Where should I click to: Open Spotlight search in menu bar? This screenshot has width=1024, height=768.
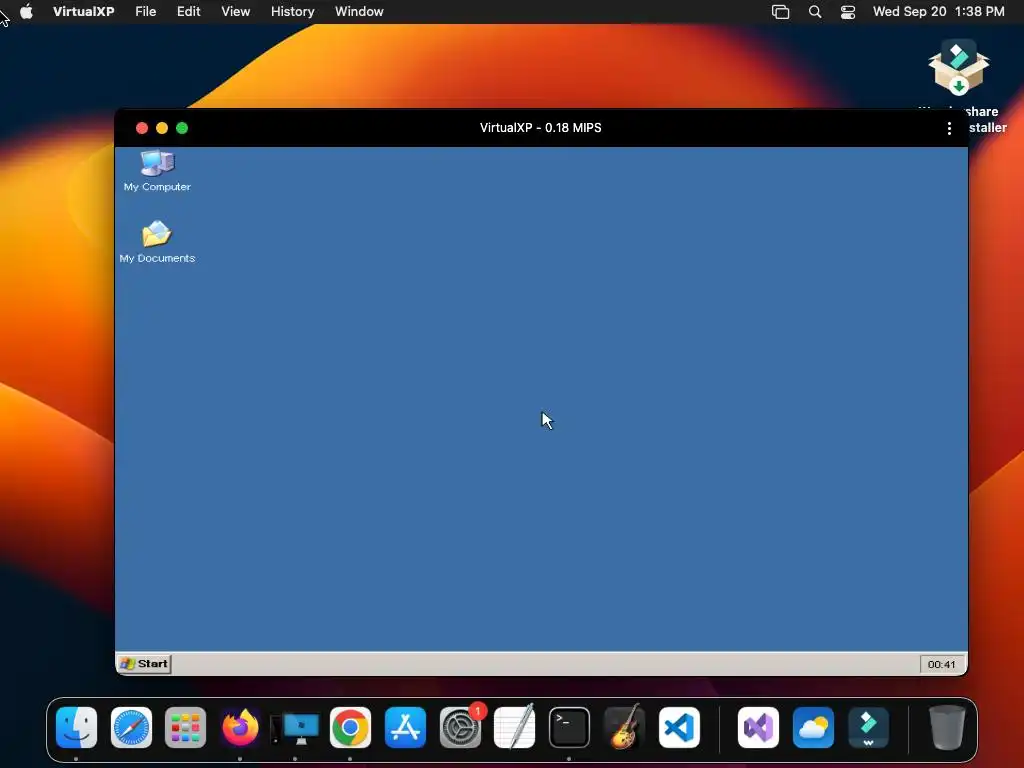pos(815,12)
